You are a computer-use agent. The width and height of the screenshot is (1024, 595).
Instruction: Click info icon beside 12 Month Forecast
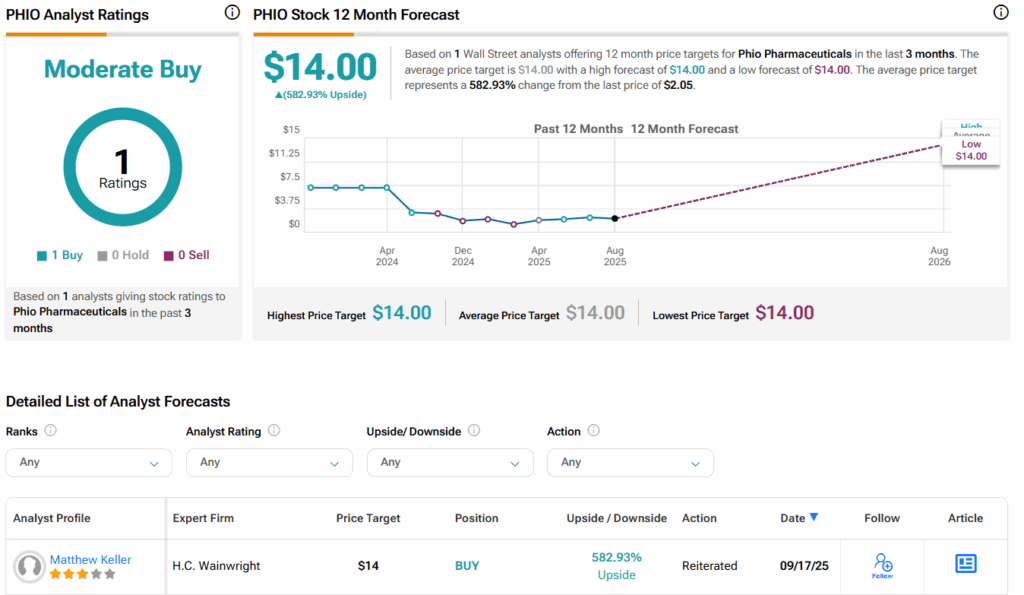1001,13
